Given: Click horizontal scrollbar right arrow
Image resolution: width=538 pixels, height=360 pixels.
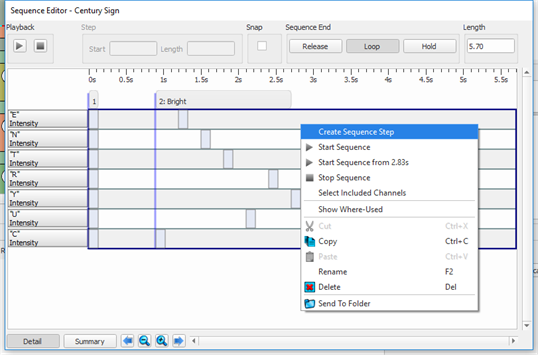Looking at the screenshot, I should (513, 341).
